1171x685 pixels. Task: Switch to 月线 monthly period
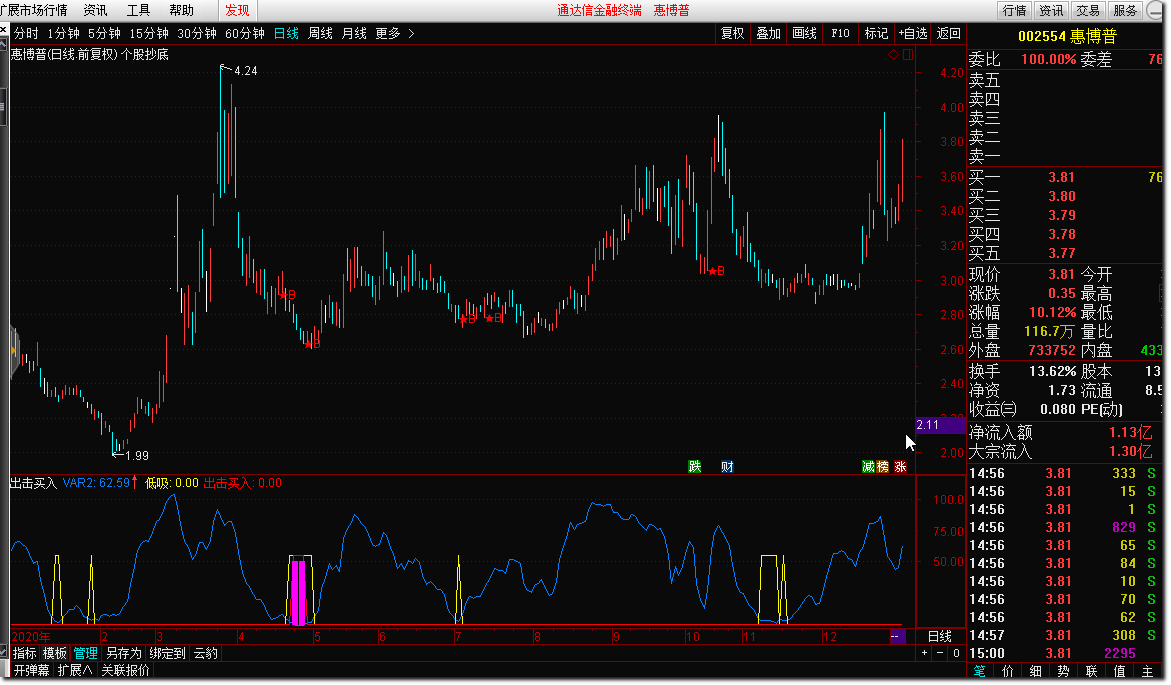coord(354,34)
